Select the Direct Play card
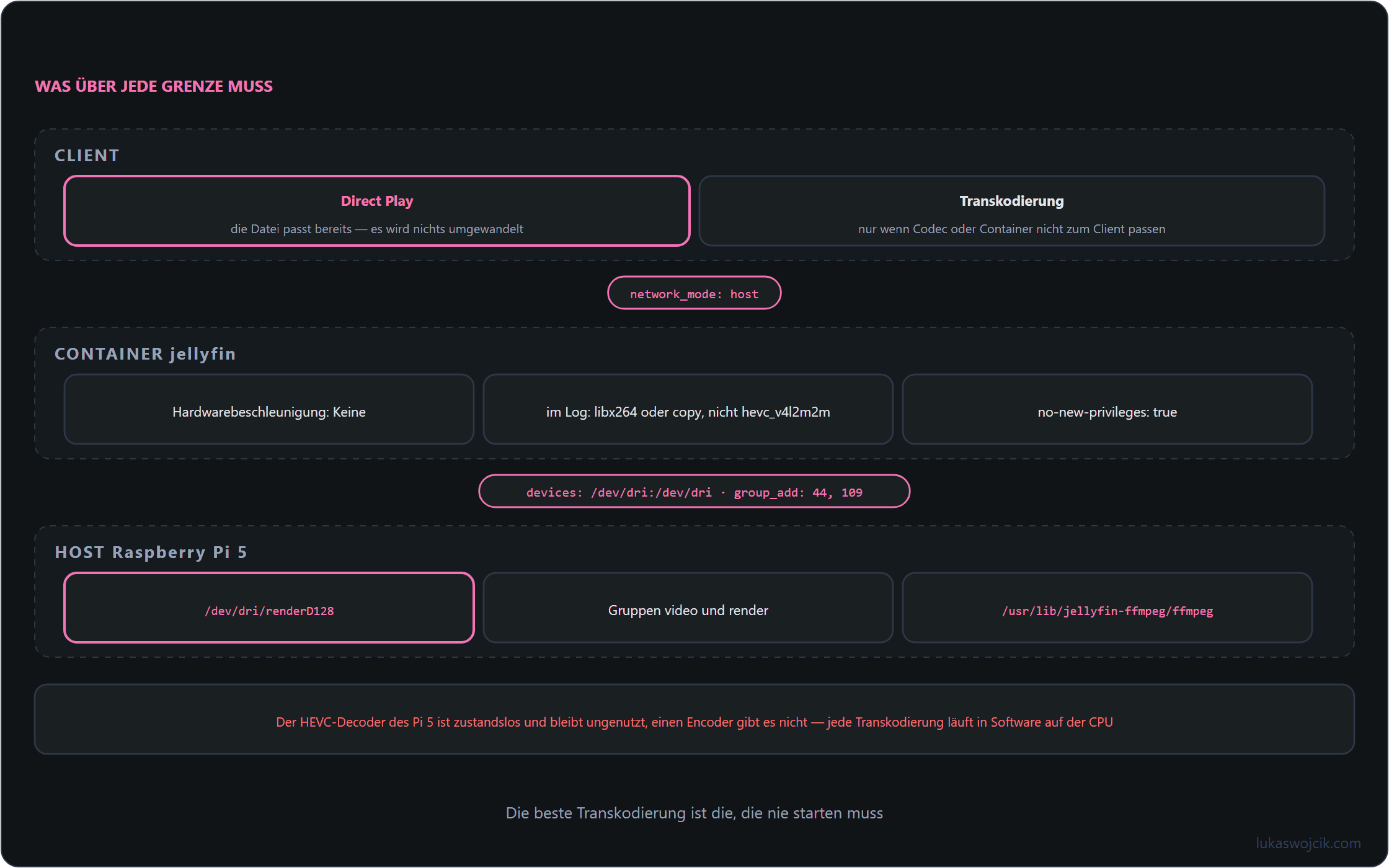Screen dimensions: 1389x868 377,211
